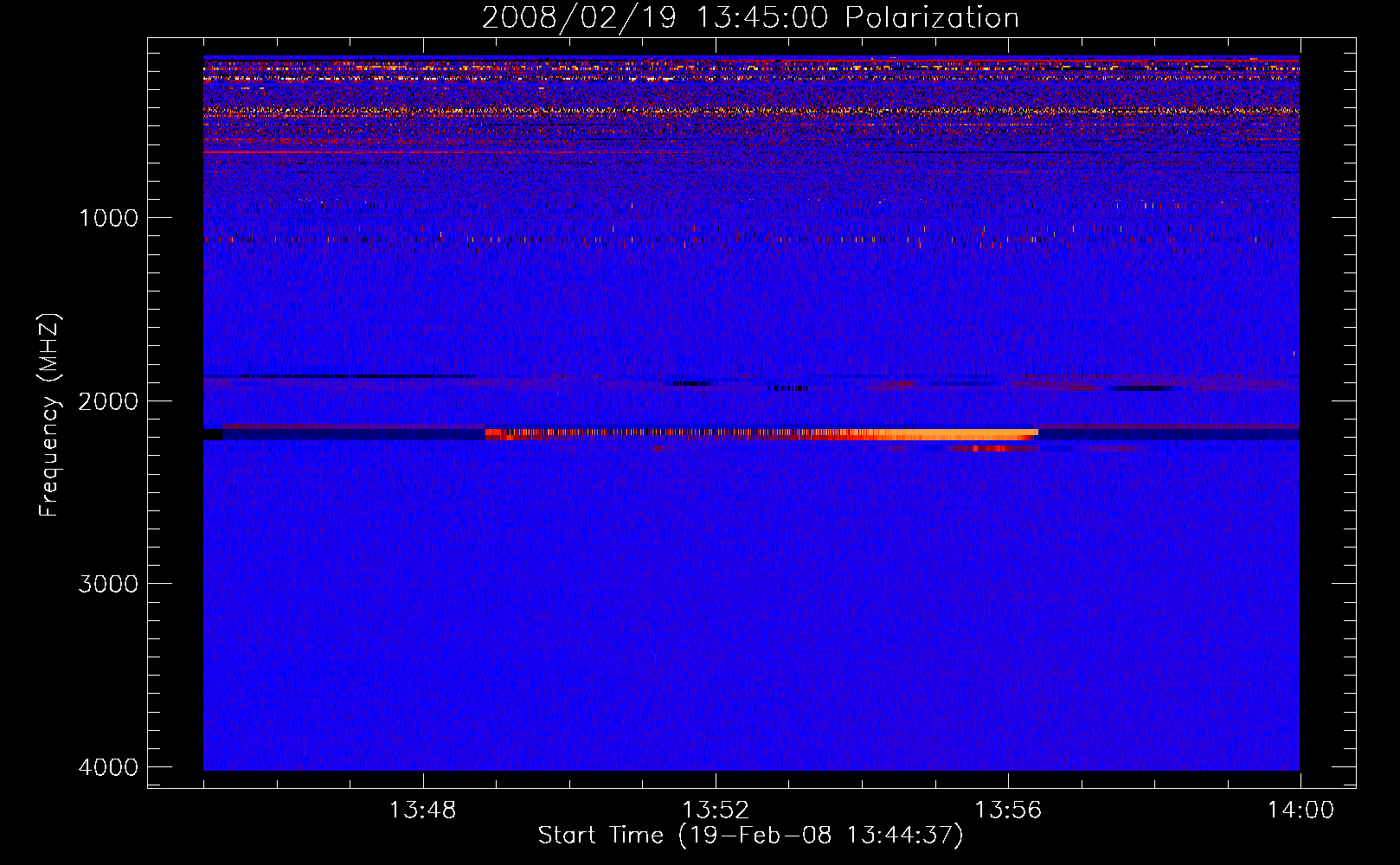Click the 'Start Time (19-Feb-08 13:44:37)' label
This screenshot has width=1400, height=865.
tap(750, 836)
